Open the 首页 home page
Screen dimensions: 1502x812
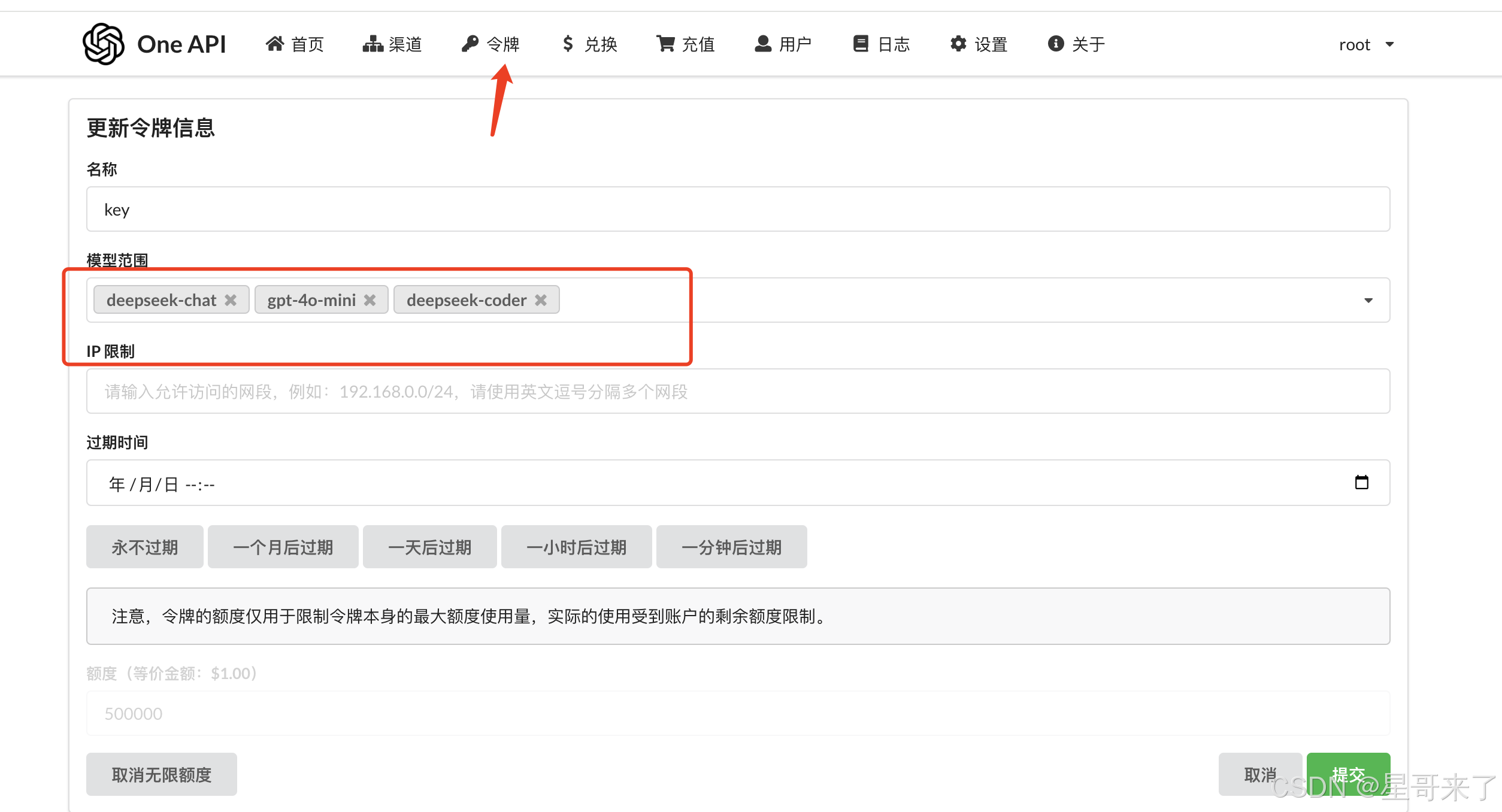pyautogui.click(x=295, y=44)
